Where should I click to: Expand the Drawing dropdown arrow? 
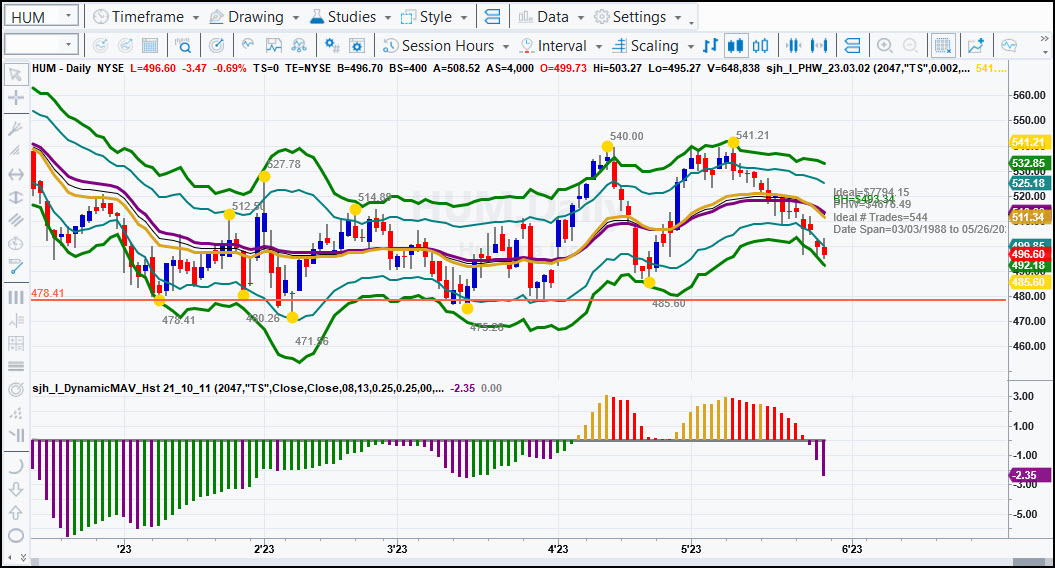295,17
